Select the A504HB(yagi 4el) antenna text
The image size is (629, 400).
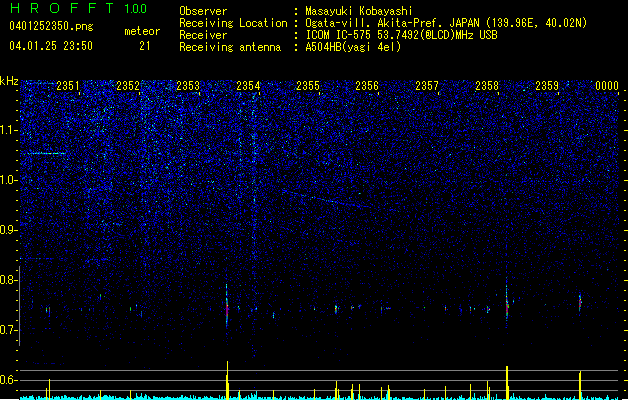(x=353, y=47)
